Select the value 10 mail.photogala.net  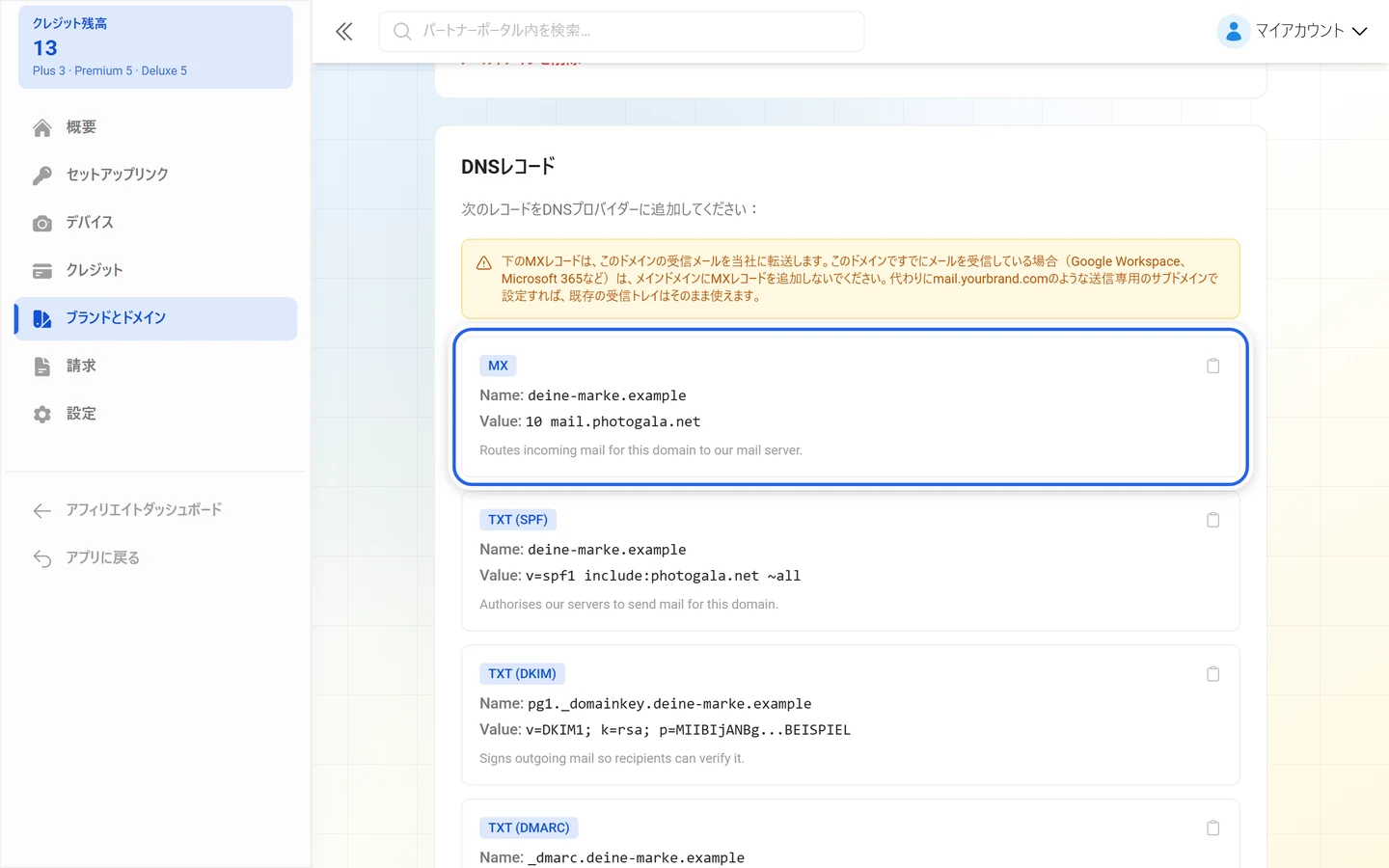tap(613, 422)
